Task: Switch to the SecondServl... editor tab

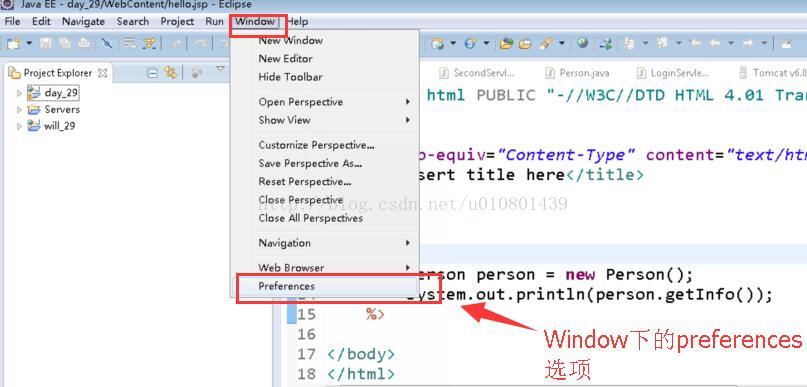Action: [x=477, y=73]
